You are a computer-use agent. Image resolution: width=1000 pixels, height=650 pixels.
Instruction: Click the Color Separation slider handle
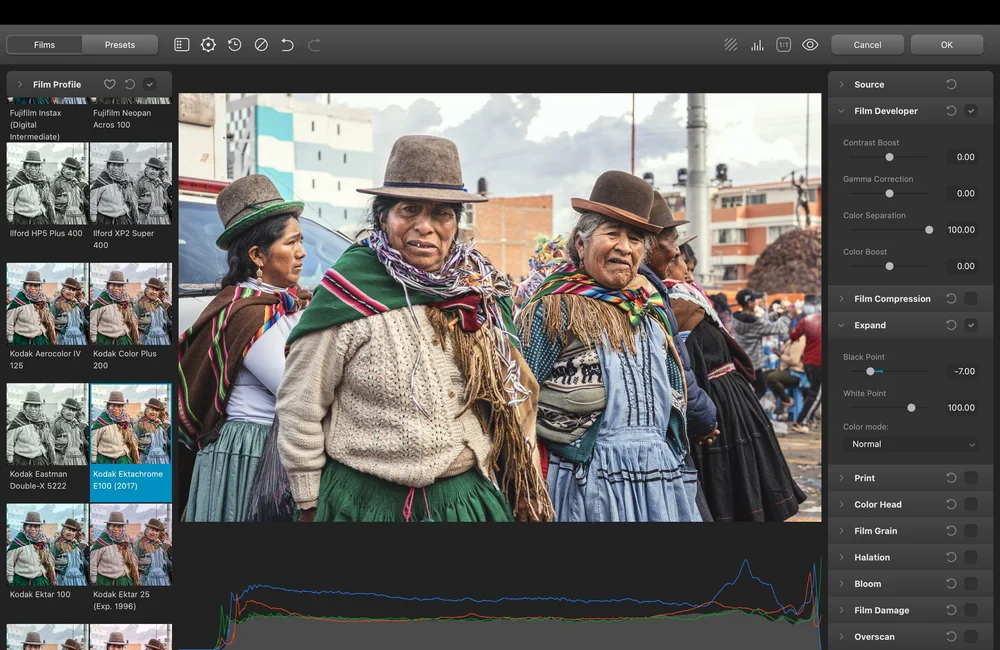929,230
